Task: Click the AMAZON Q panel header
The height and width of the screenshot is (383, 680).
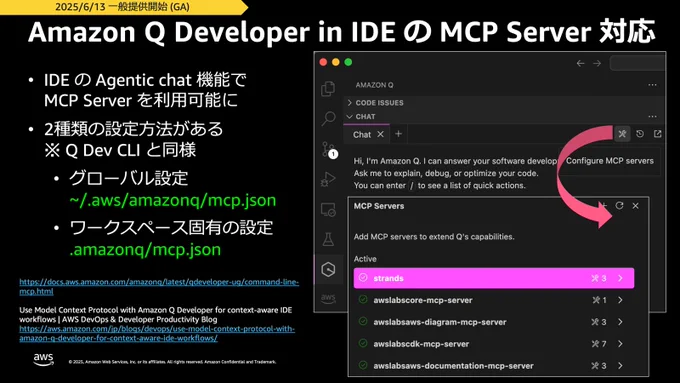Action: tap(374, 85)
